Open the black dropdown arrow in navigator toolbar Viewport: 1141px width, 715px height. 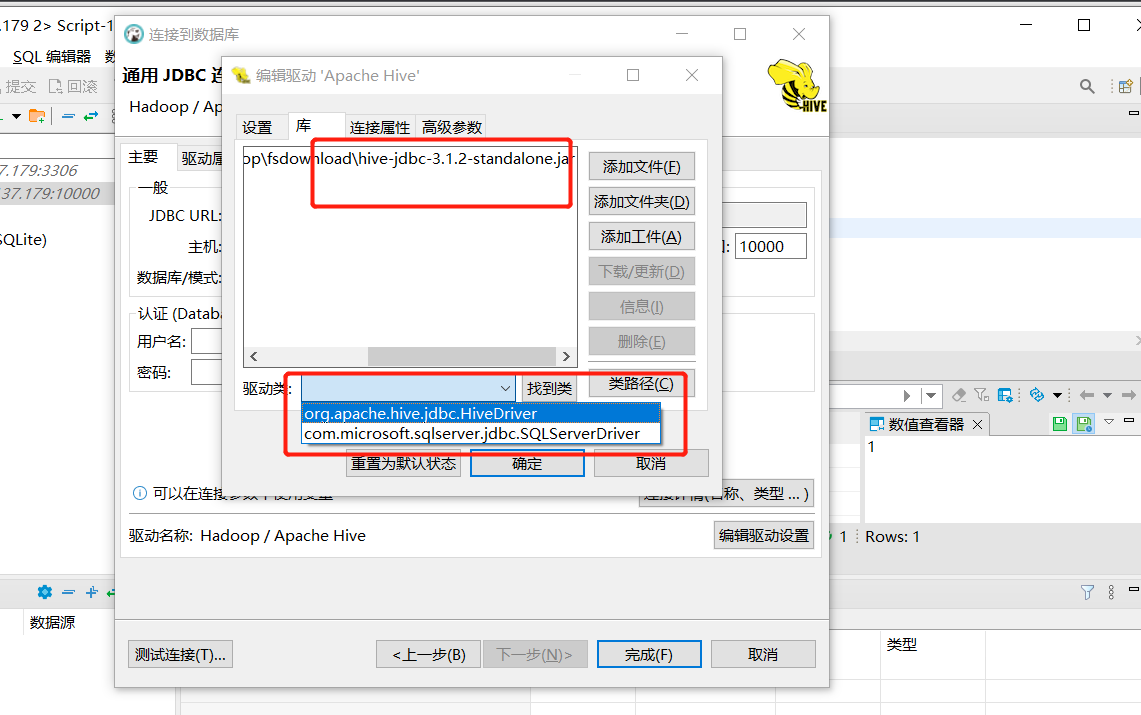tap(16, 116)
